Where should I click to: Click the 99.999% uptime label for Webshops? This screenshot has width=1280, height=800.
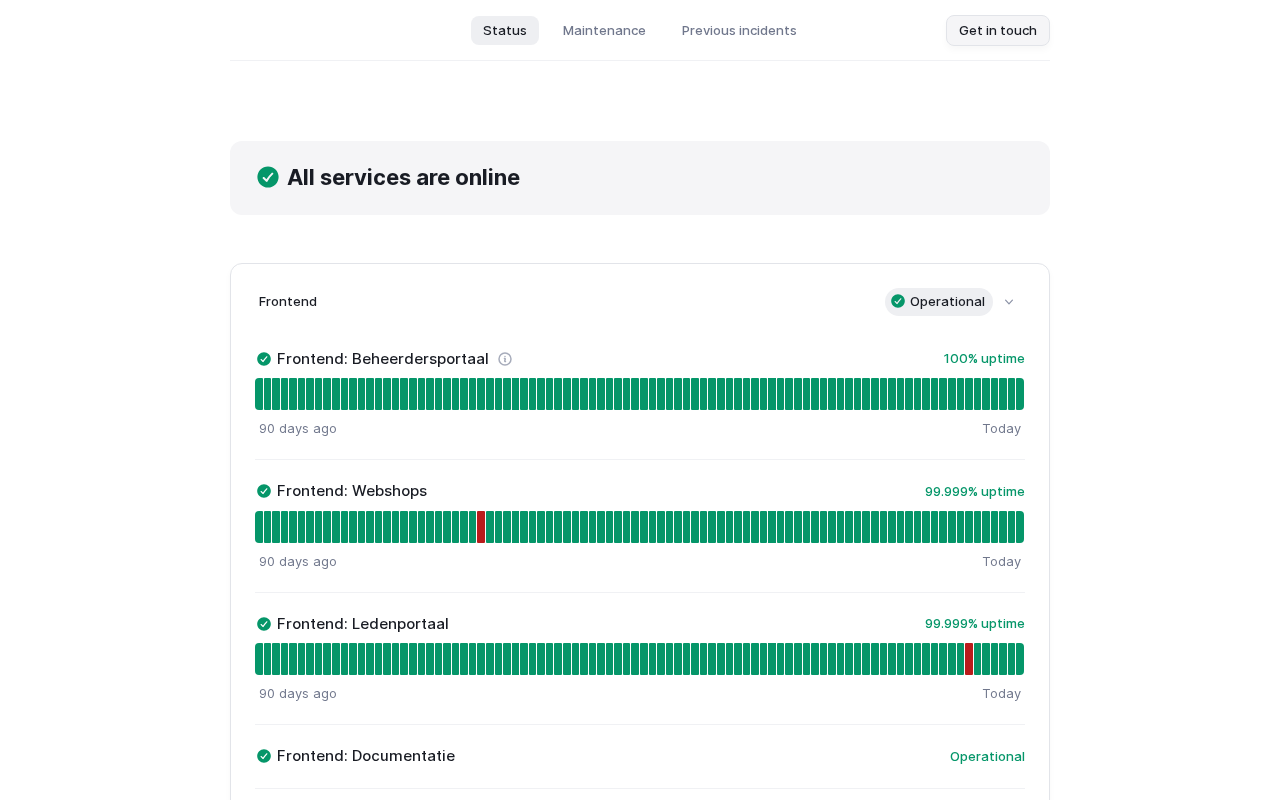pyautogui.click(x=974, y=491)
